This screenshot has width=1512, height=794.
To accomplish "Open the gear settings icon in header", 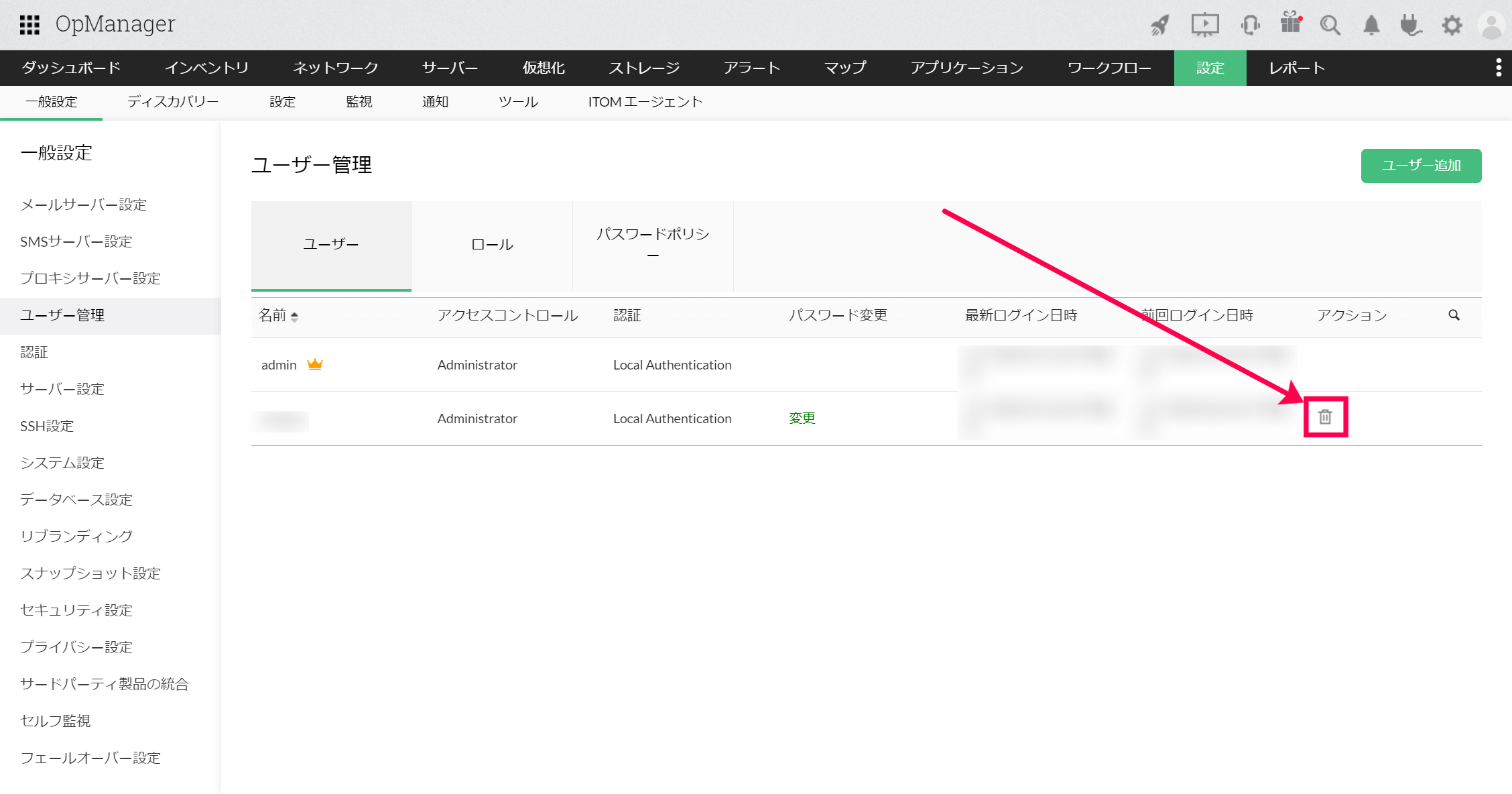I will [x=1452, y=25].
